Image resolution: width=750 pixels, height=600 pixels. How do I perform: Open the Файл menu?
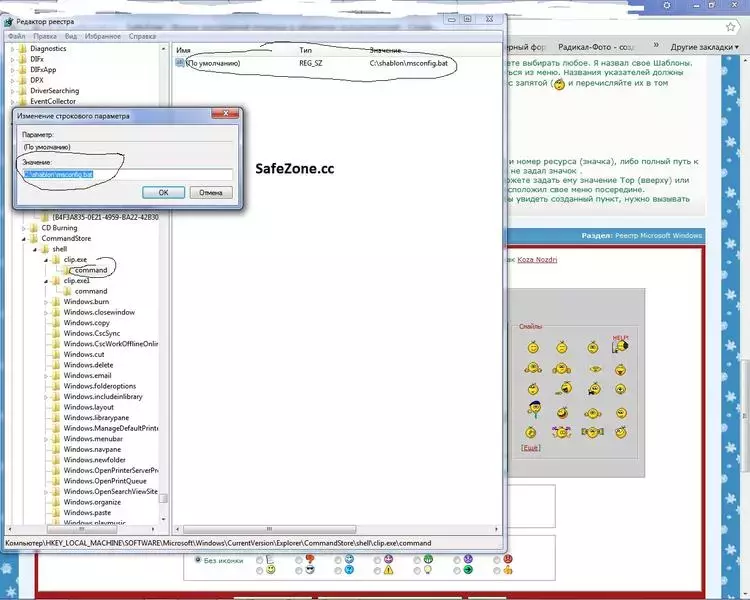(16, 36)
